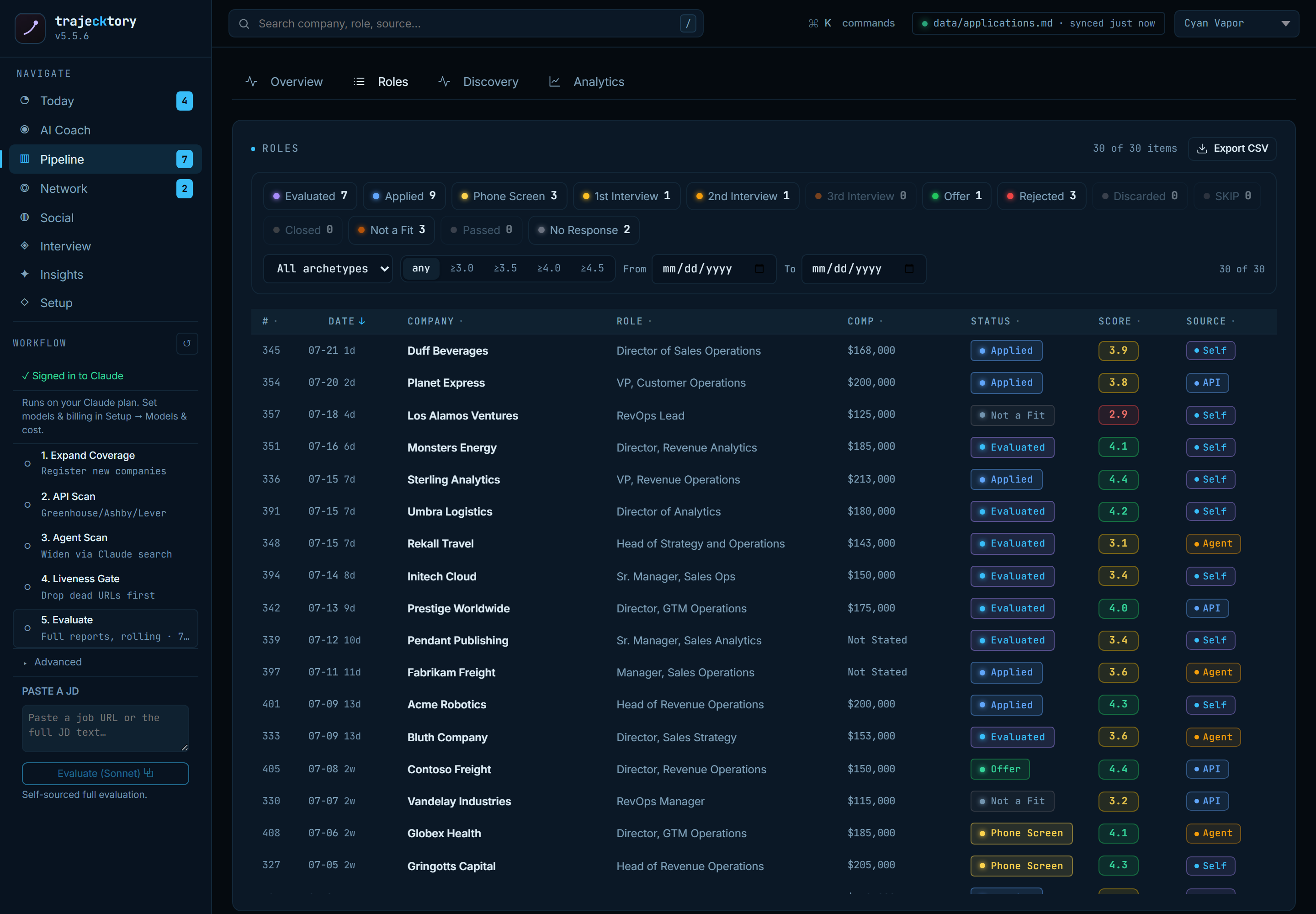Select the ≥4.0 score threshold
1316x914 pixels.
click(x=549, y=268)
